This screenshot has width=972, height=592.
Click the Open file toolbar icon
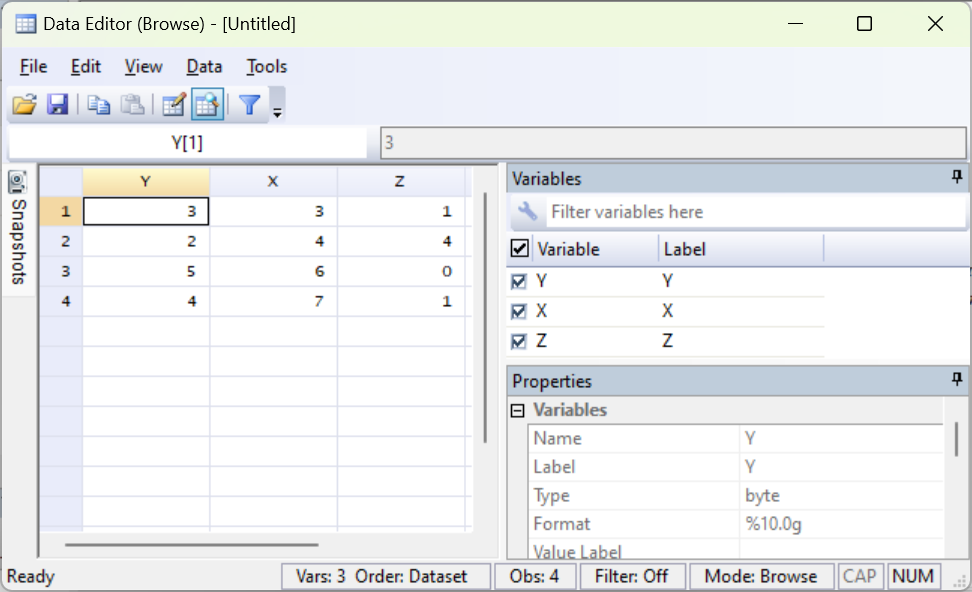click(x=25, y=104)
